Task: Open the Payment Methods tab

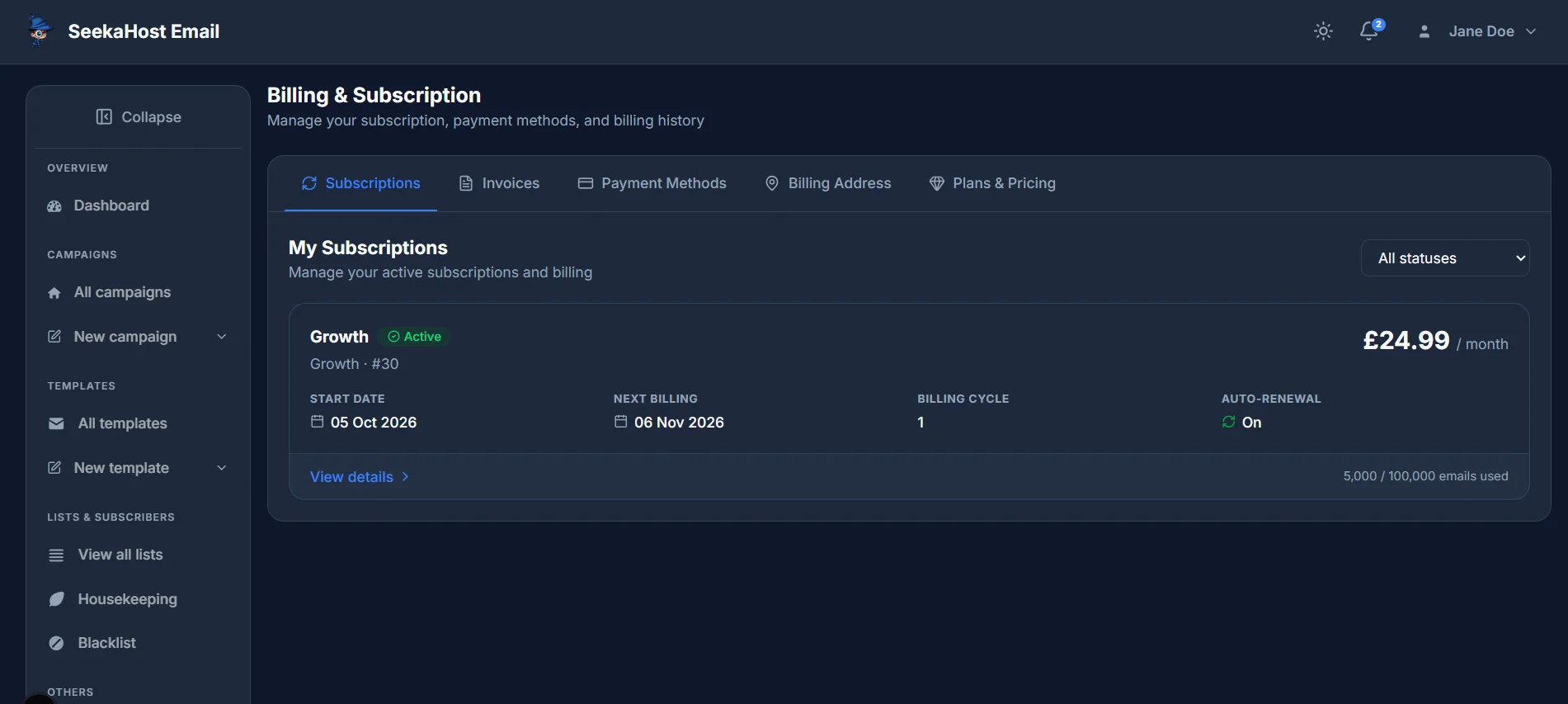Action: tap(652, 183)
